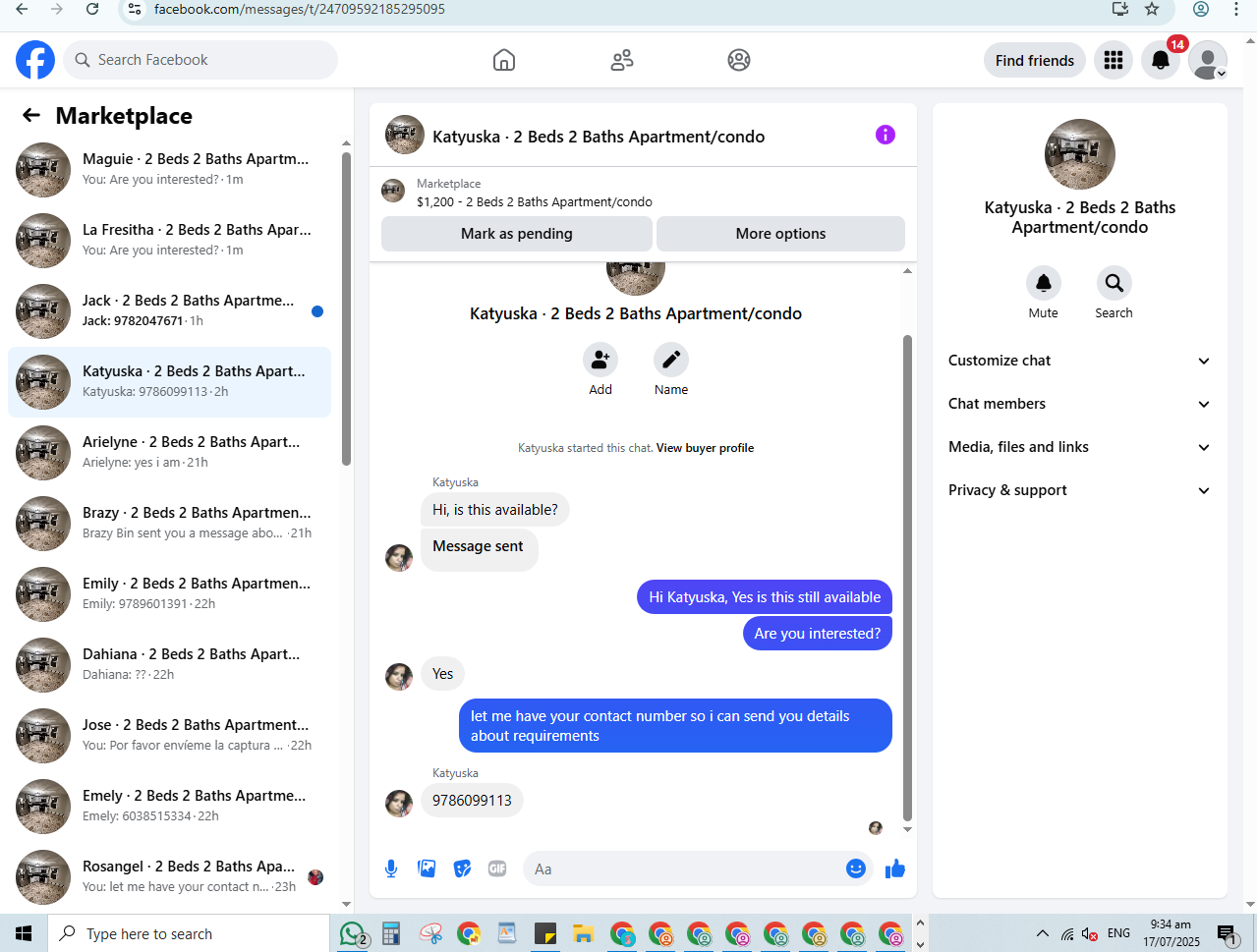1257x952 pixels.
Task: Focus the Search Facebook field
Action: coord(200,60)
